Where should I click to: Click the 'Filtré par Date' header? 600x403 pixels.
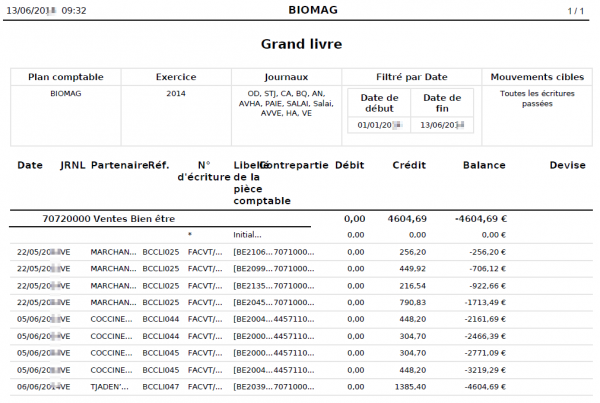412,77
